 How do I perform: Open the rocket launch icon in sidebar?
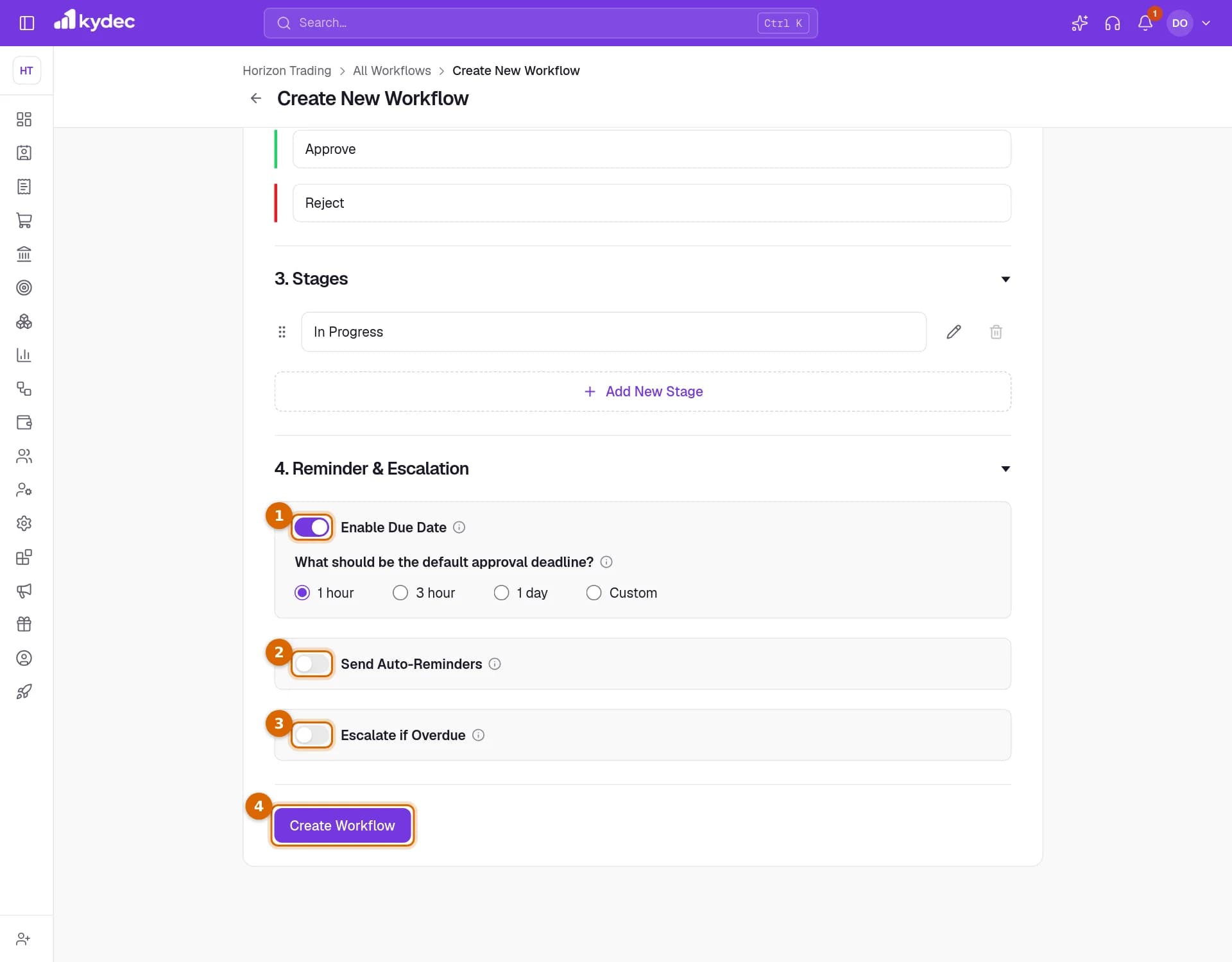(24, 691)
